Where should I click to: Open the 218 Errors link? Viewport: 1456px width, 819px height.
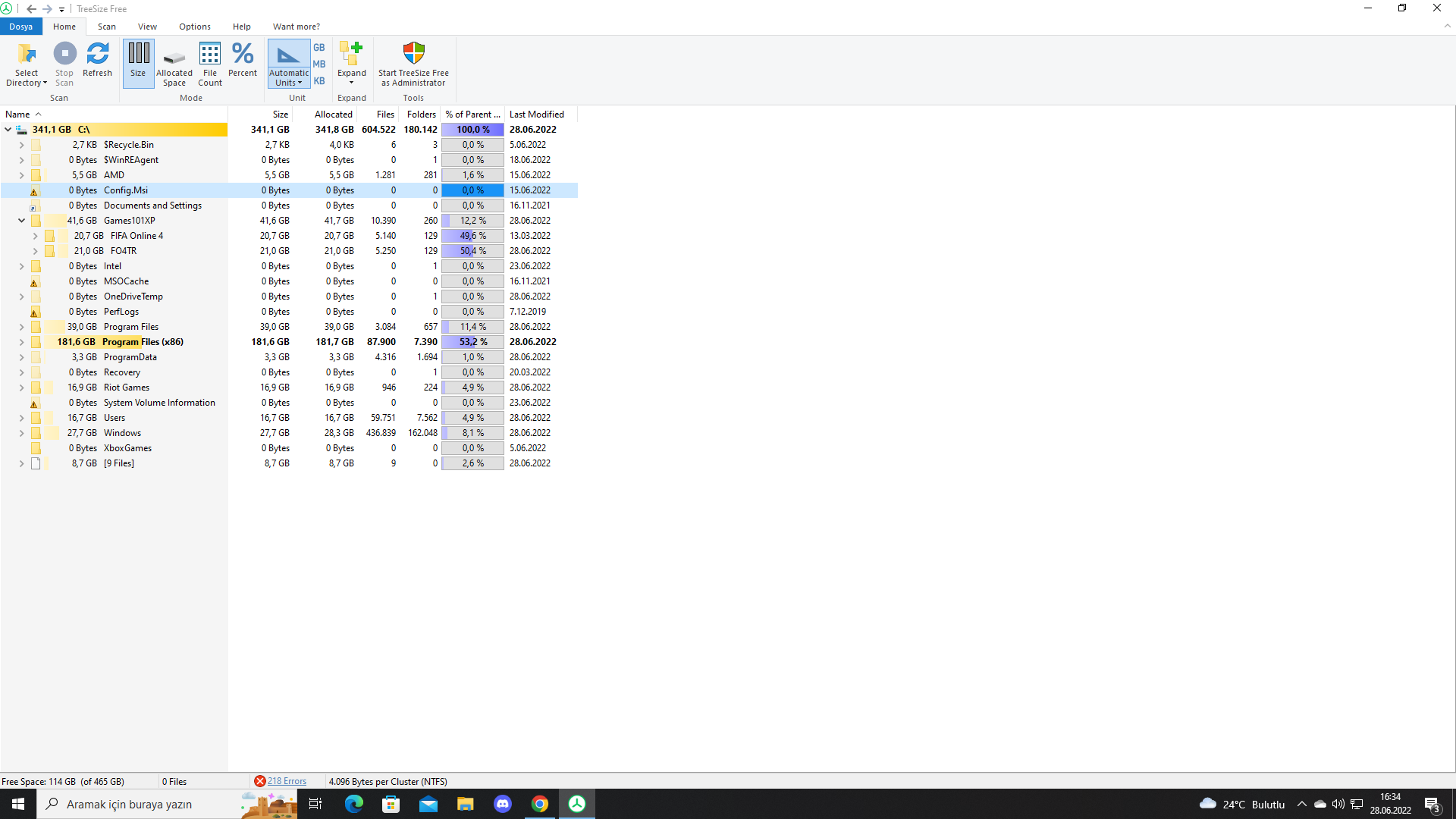tap(287, 781)
